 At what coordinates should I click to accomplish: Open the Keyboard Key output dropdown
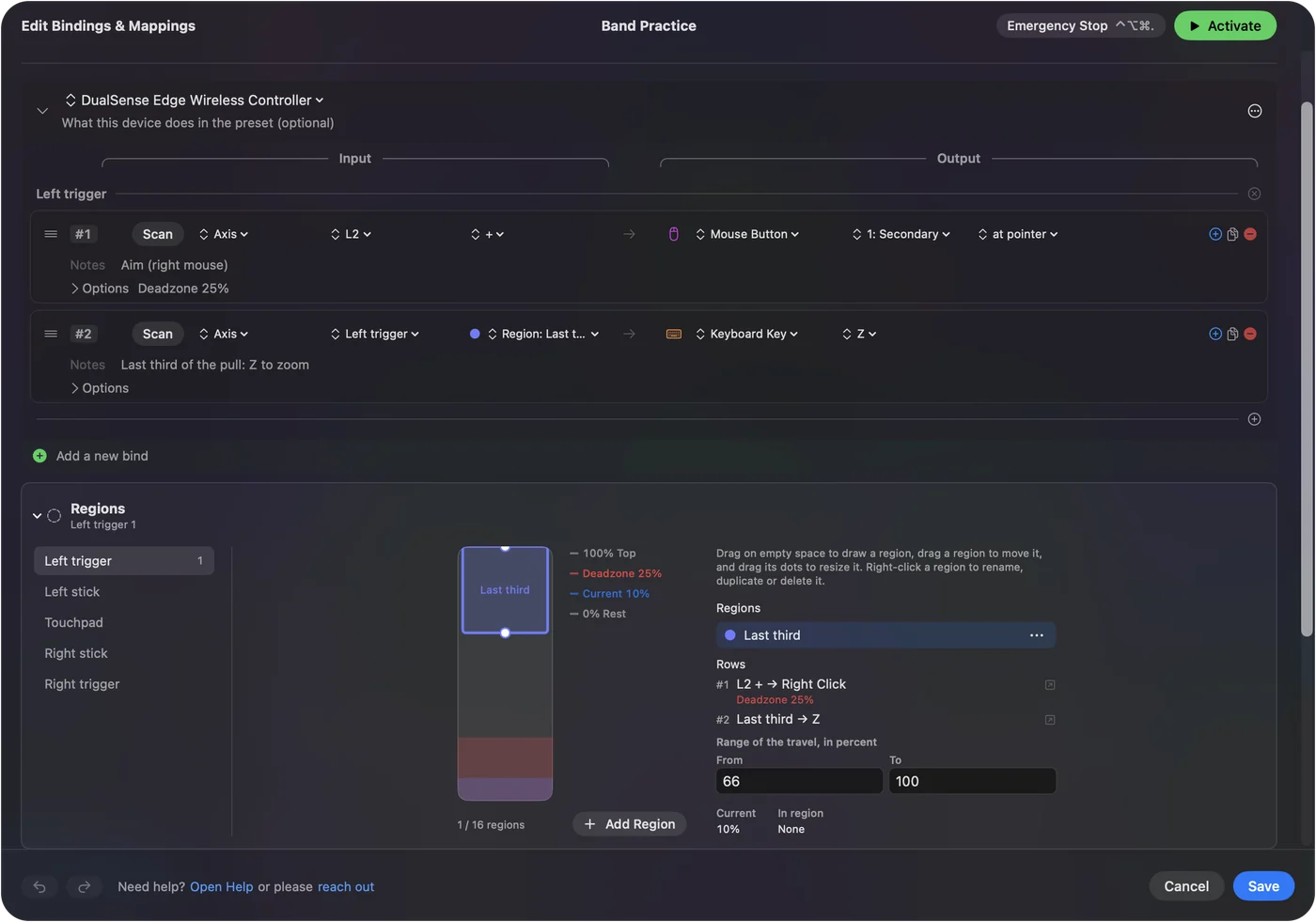pos(746,334)
